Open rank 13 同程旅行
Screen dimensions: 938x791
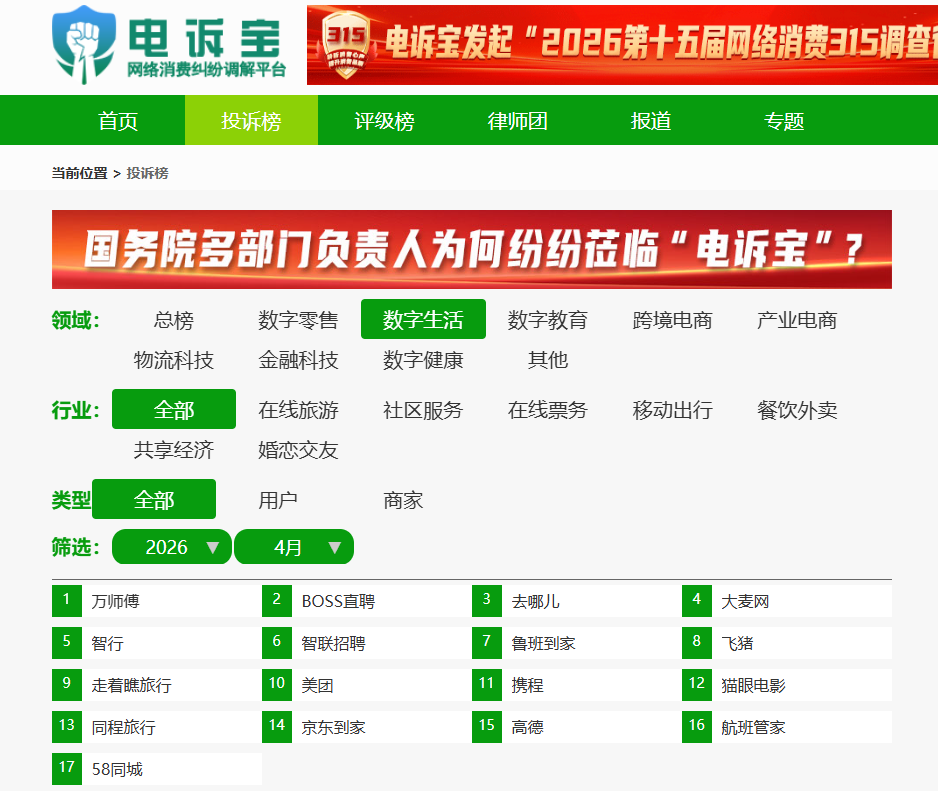pyautogui.click(x=157, y=726)
